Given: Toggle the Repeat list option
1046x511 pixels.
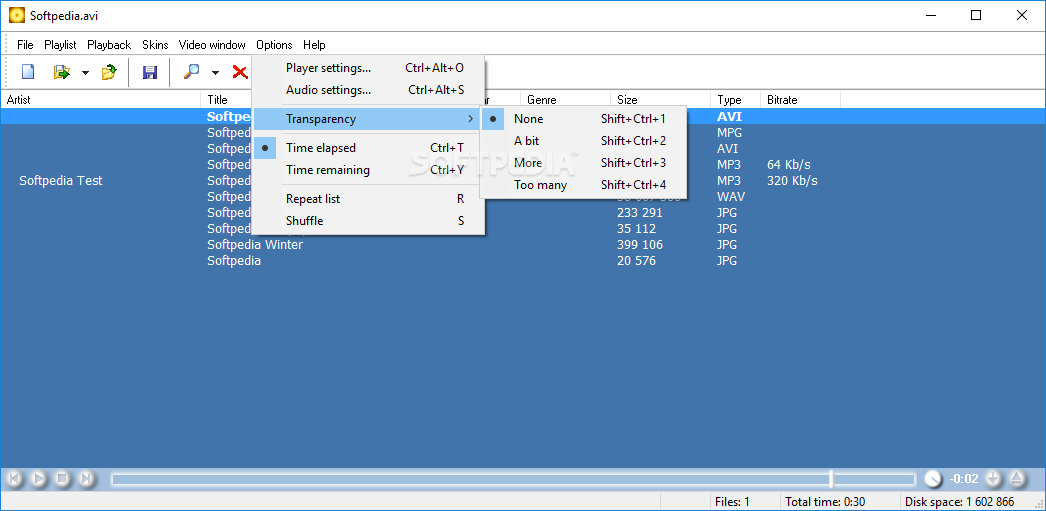Looking at the screenshot, I should 368,199.
